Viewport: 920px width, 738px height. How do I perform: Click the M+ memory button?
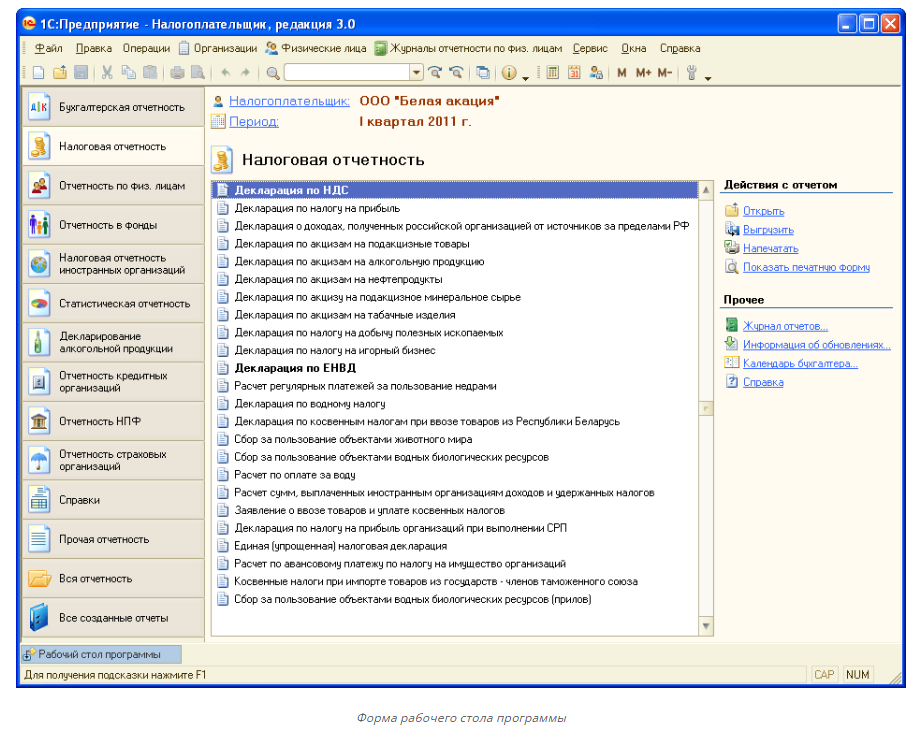[643, 73]
